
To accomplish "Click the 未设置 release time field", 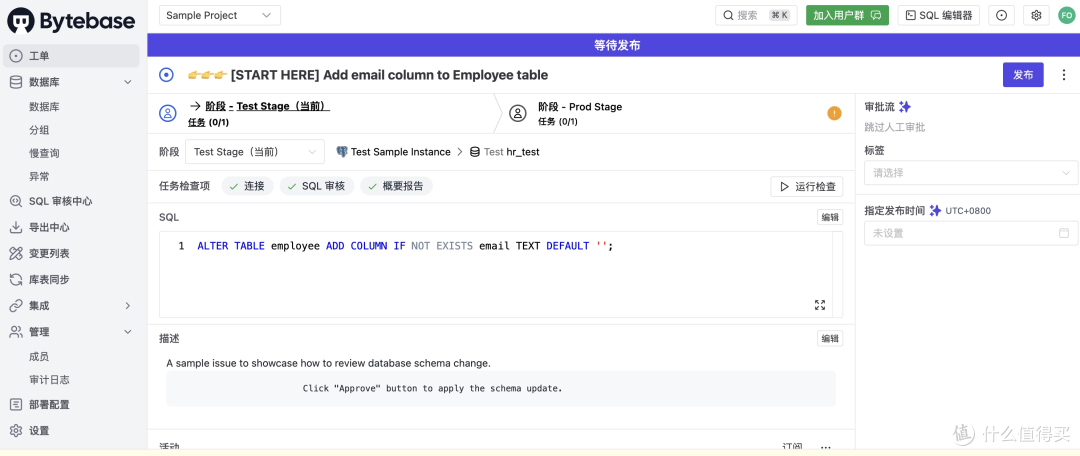I will point(971,234).
